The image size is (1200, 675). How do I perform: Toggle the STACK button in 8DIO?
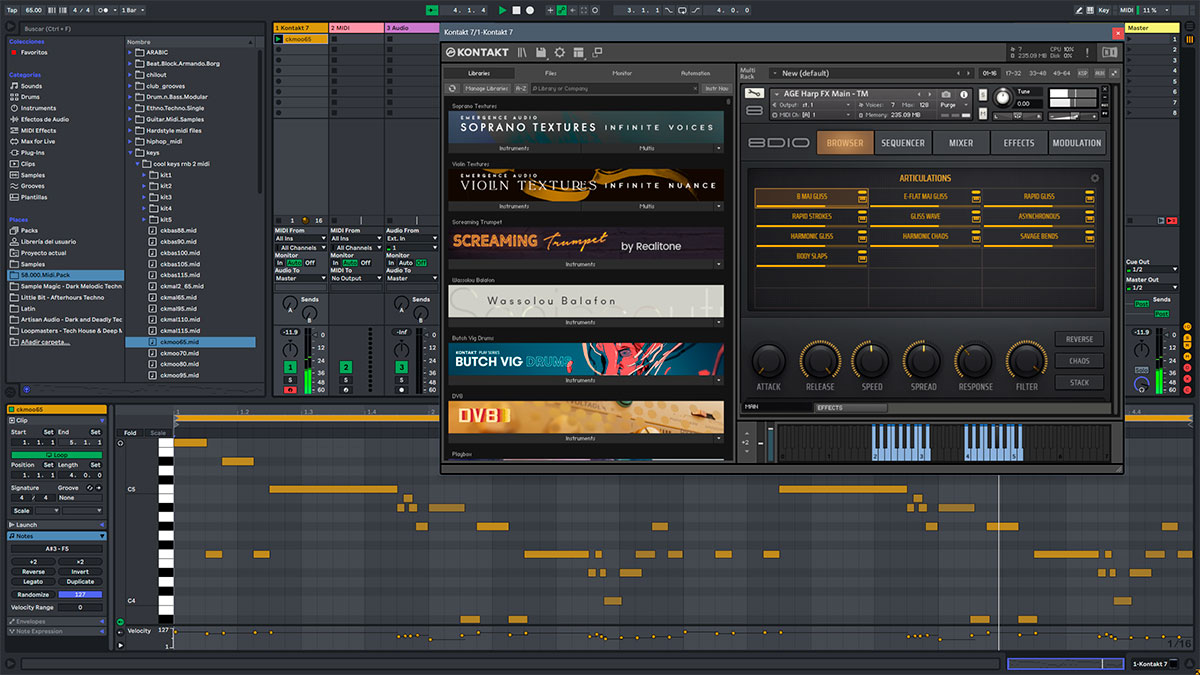[x=1079, y=382]
